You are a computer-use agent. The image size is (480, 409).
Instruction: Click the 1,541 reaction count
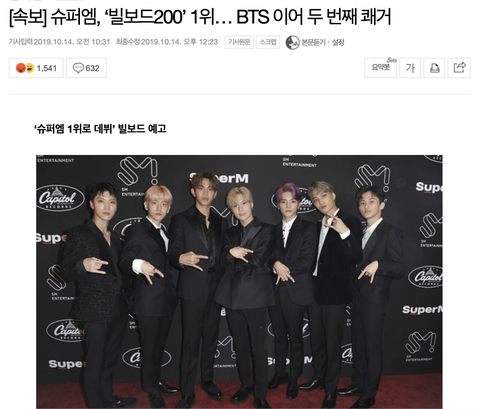pyautogui.click(x=47, y=68)
